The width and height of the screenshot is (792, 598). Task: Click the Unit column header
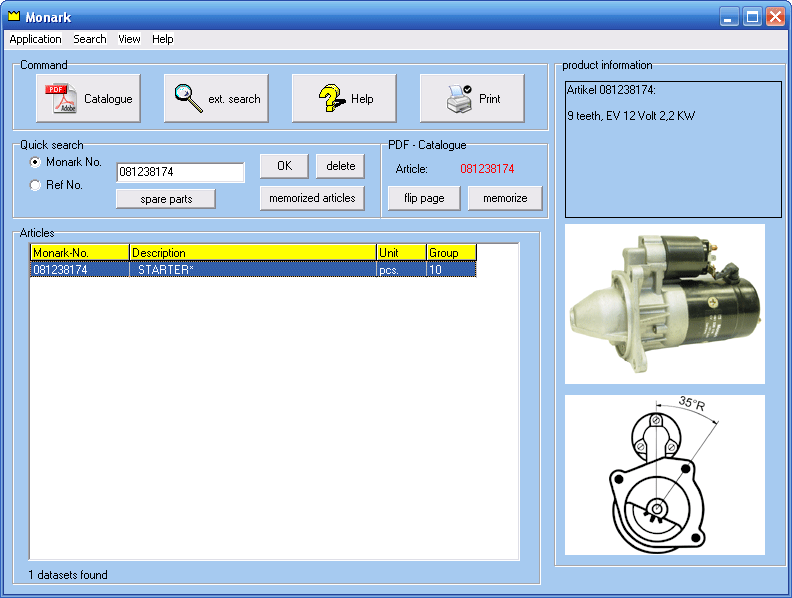402,253
